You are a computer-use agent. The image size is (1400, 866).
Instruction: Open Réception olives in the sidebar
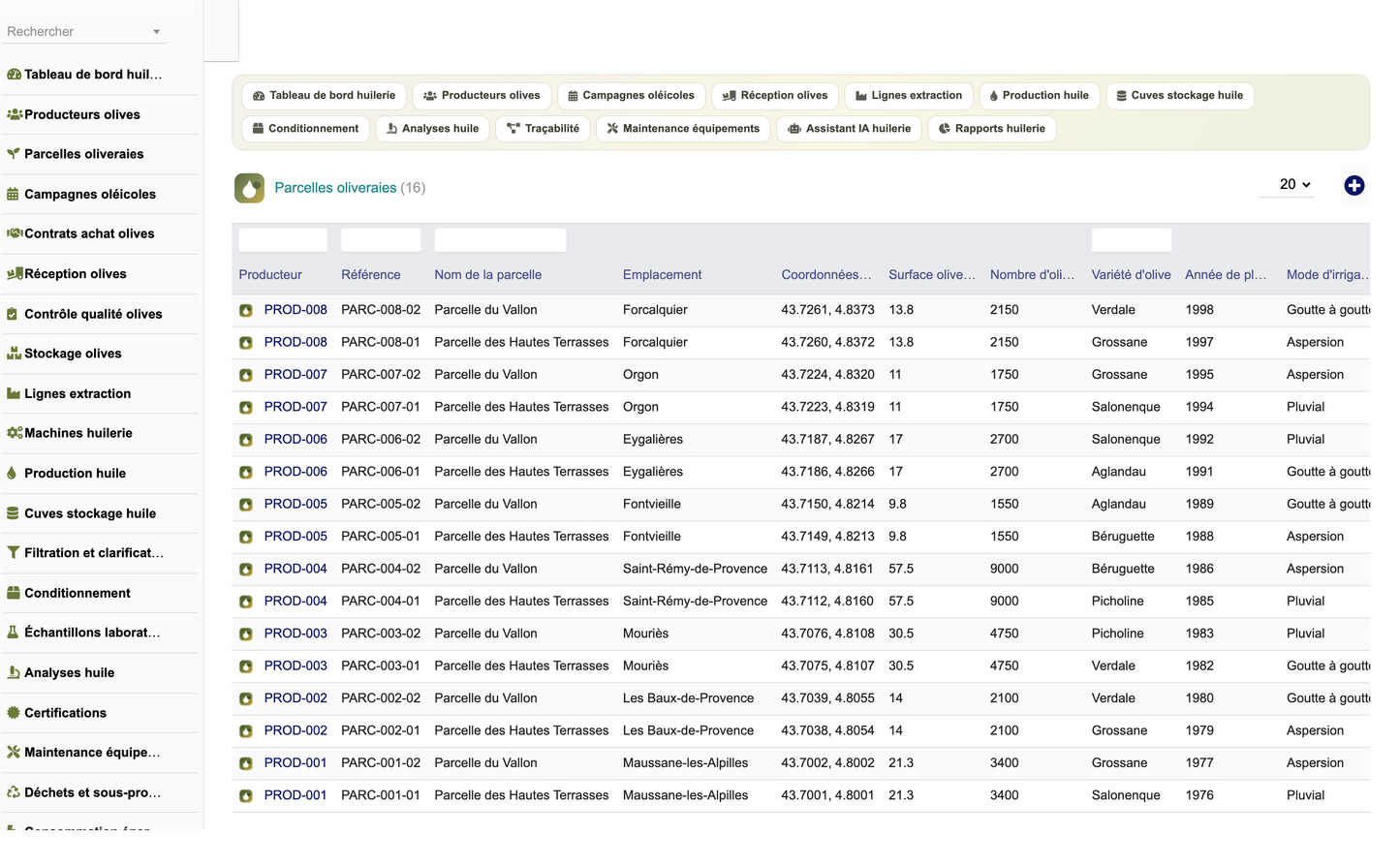tap(75, 274)
